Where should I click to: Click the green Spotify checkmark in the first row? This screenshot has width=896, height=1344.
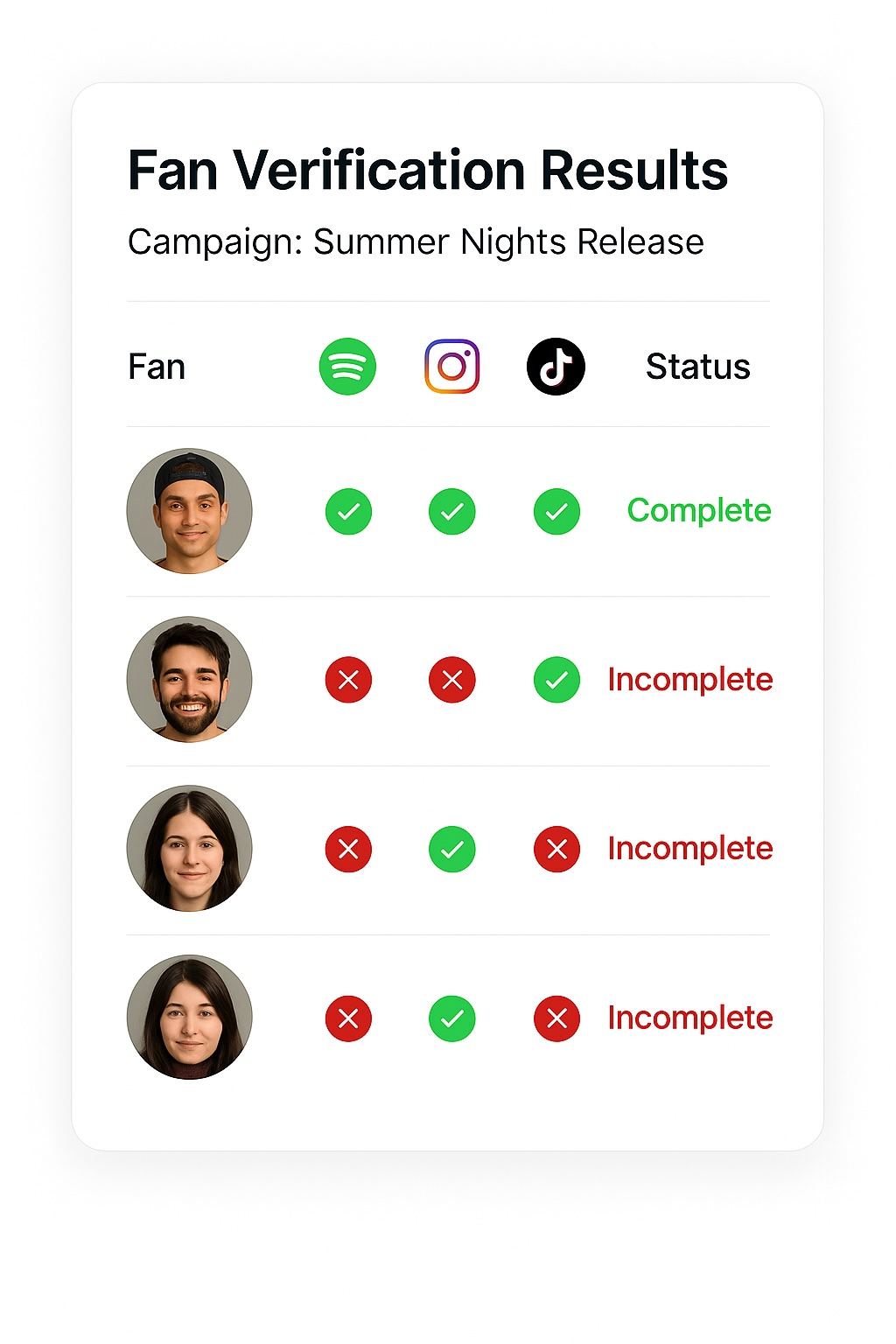click(347, 511)
